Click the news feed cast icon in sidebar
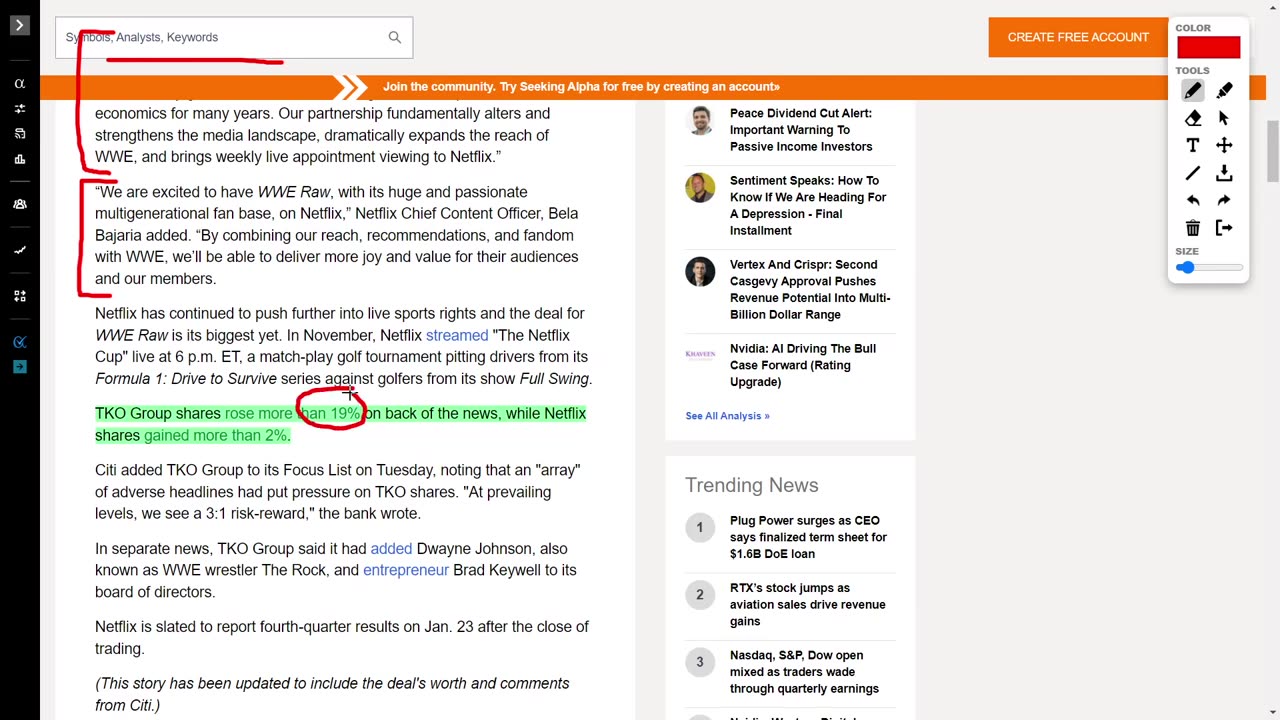Image resolution: width=1280 pixels, height=720 pixels. coord(19,134)
